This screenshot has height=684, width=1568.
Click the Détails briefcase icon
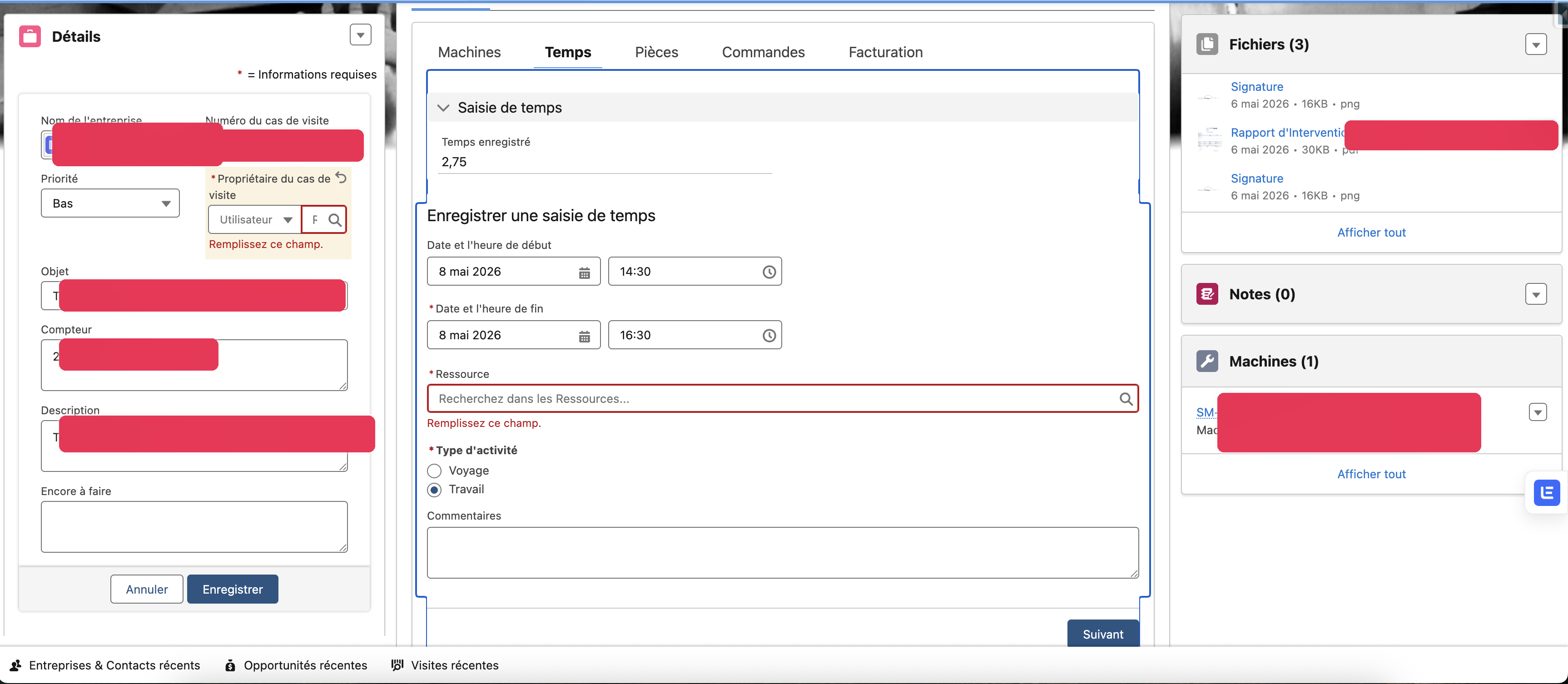click(x=29, y=36)
